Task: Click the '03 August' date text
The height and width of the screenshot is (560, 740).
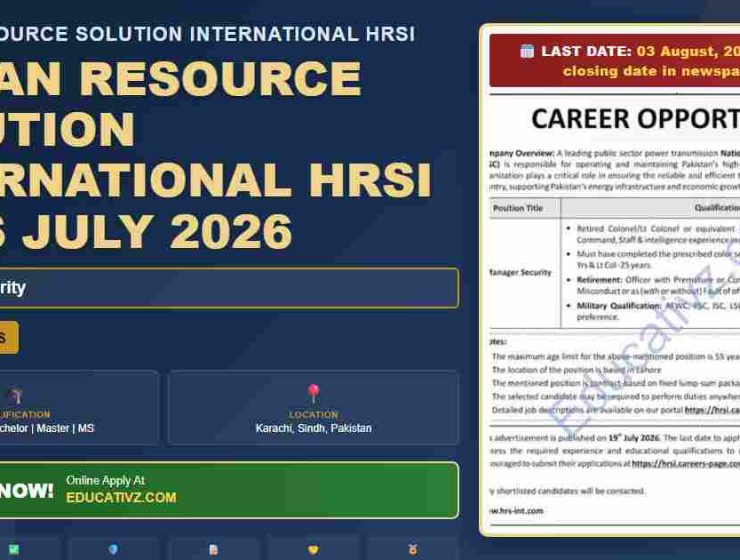Action: (677, 51)
